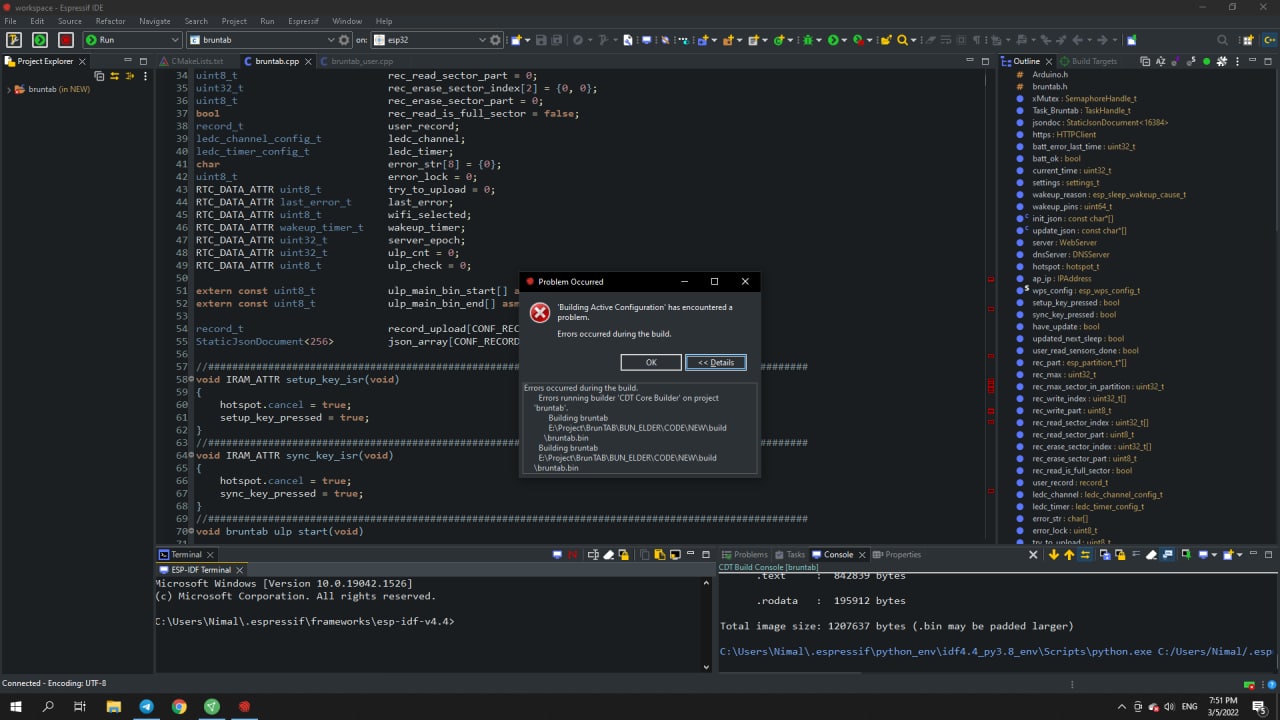Open the Outline View Menu three dots

[x=1238, y=61]
